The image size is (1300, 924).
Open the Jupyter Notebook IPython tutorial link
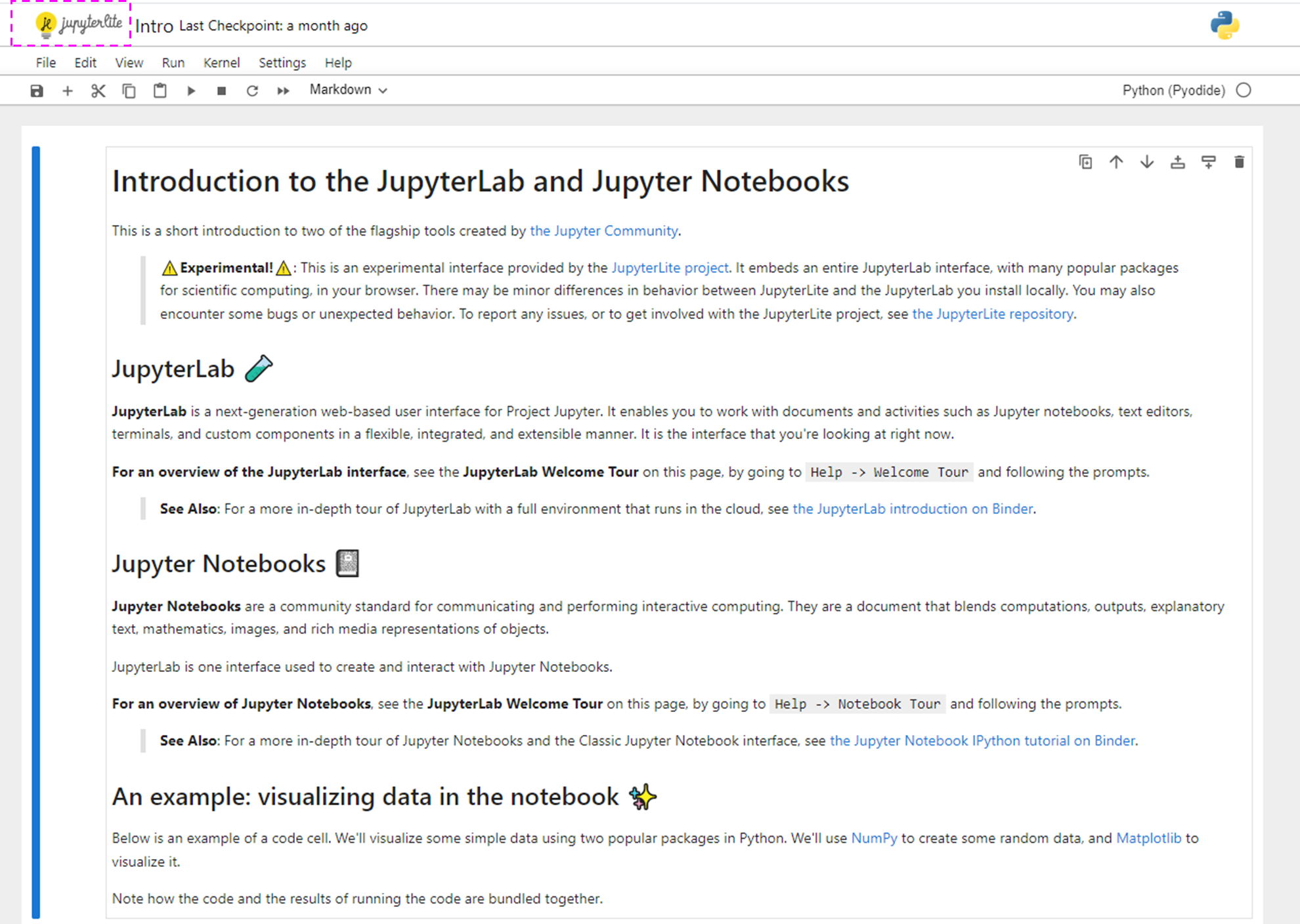(982, 740)
